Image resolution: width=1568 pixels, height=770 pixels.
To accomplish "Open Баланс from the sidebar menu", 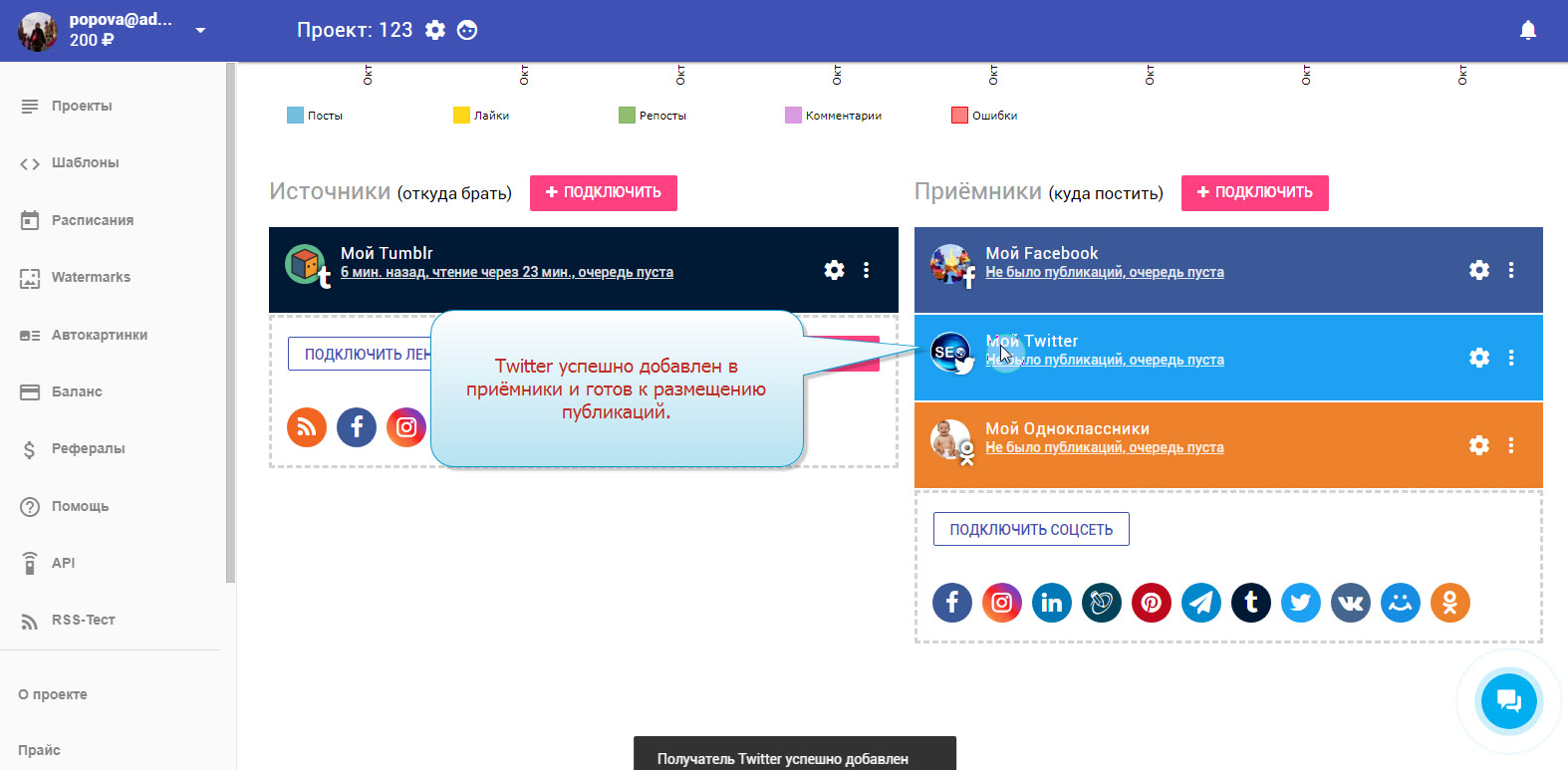I will (x=77, y=391).
